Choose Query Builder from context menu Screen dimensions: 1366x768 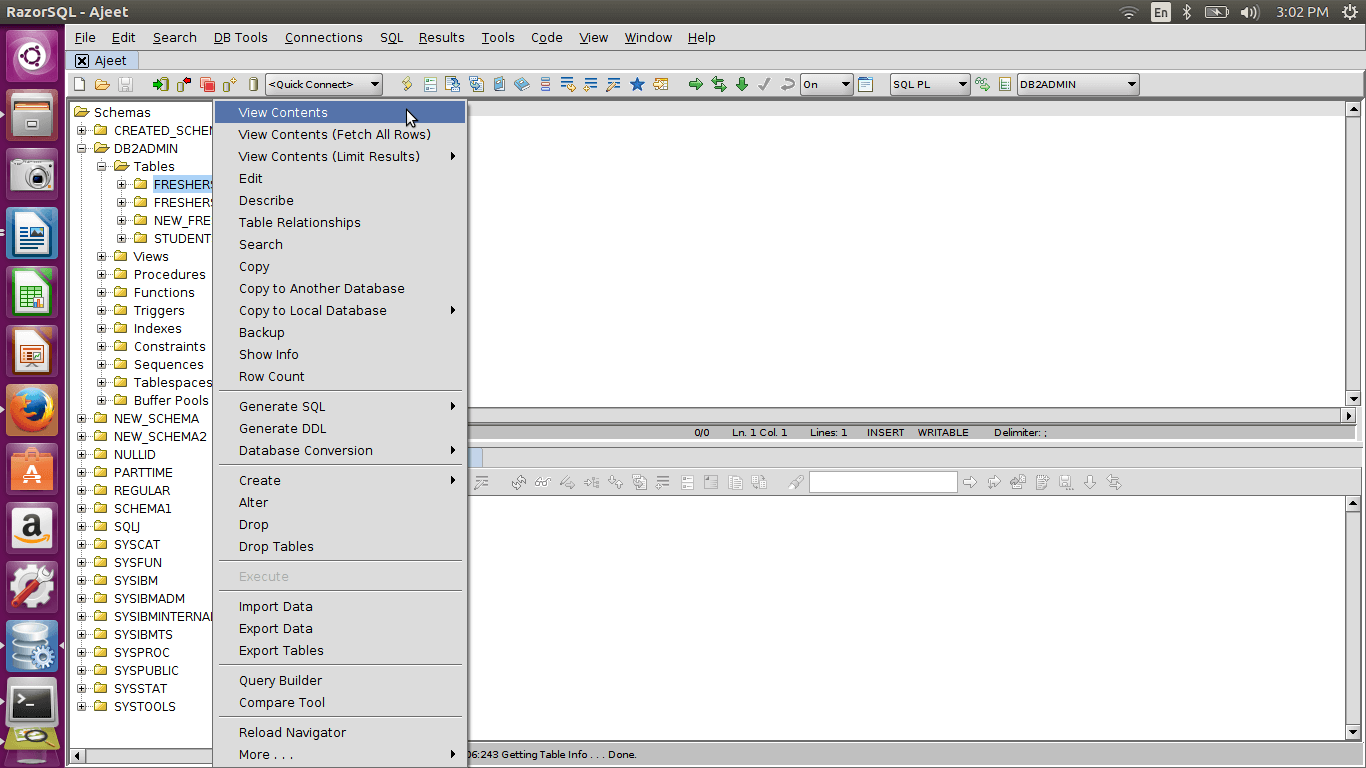(x=340, y=681)
